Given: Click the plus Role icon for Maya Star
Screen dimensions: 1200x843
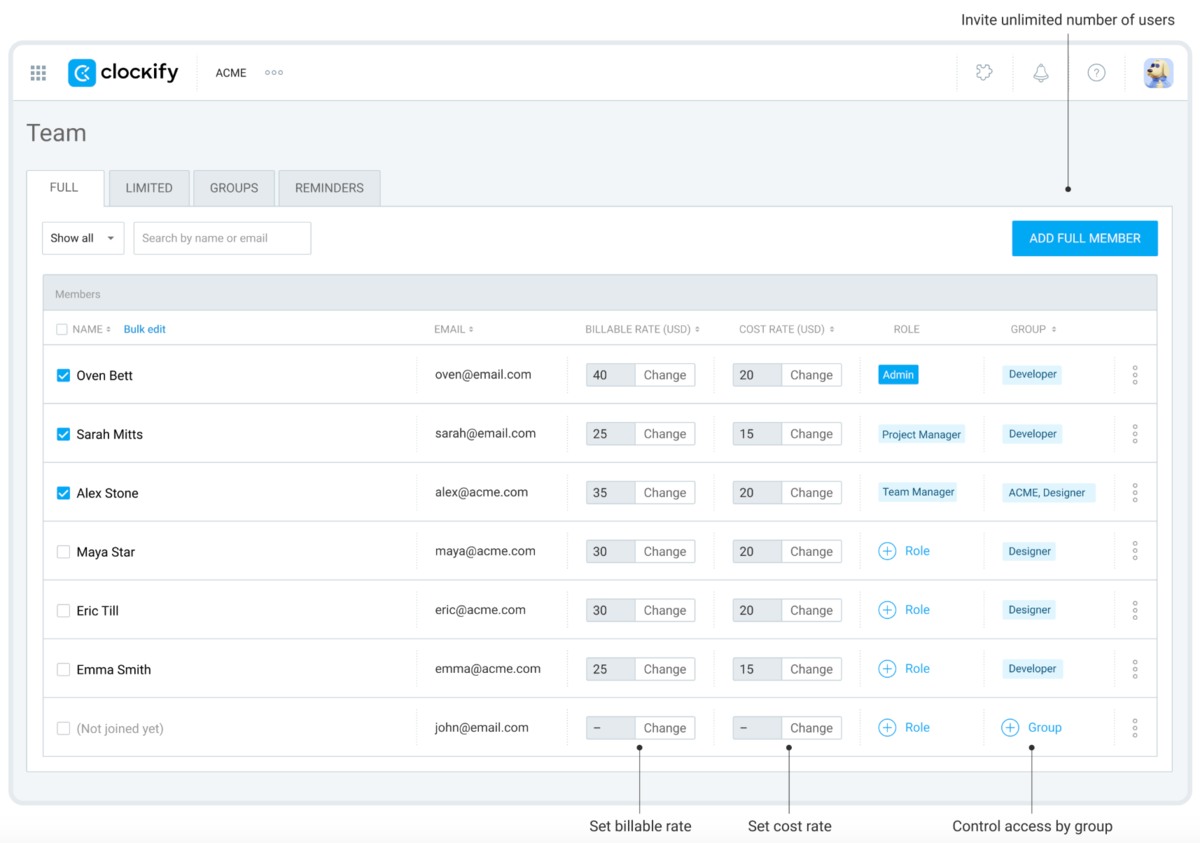Looking at the screenshot, I should [887, 551].
